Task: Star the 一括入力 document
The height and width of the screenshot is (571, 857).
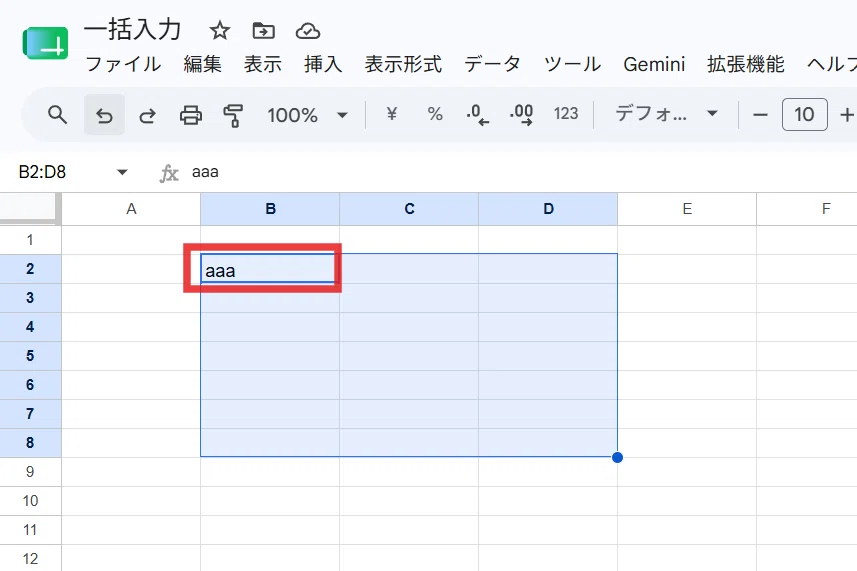Action: coord(220,31)
